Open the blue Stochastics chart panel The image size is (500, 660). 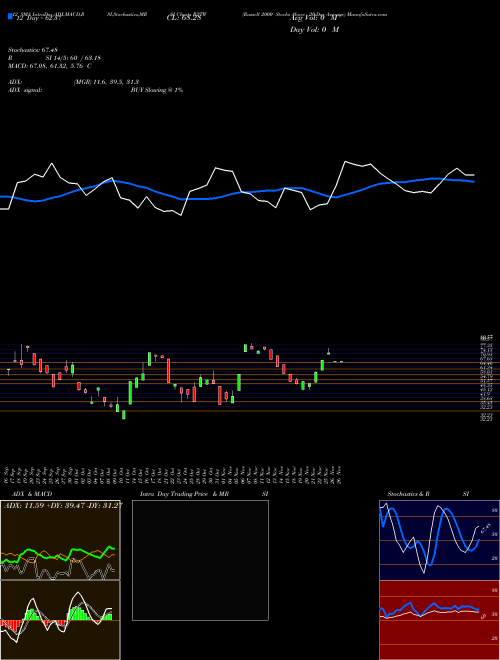pos(439,540)
